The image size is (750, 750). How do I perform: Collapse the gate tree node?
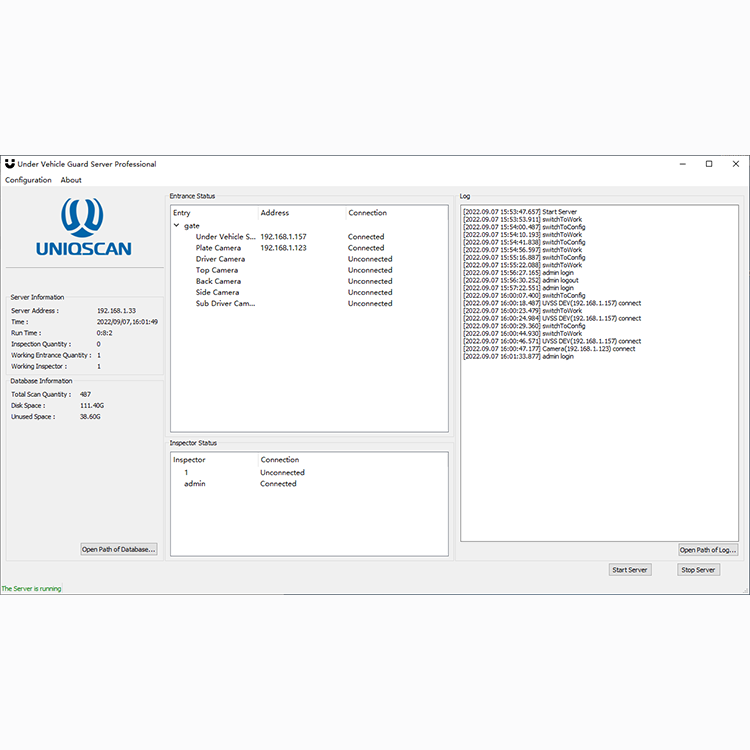pos(177,226)
